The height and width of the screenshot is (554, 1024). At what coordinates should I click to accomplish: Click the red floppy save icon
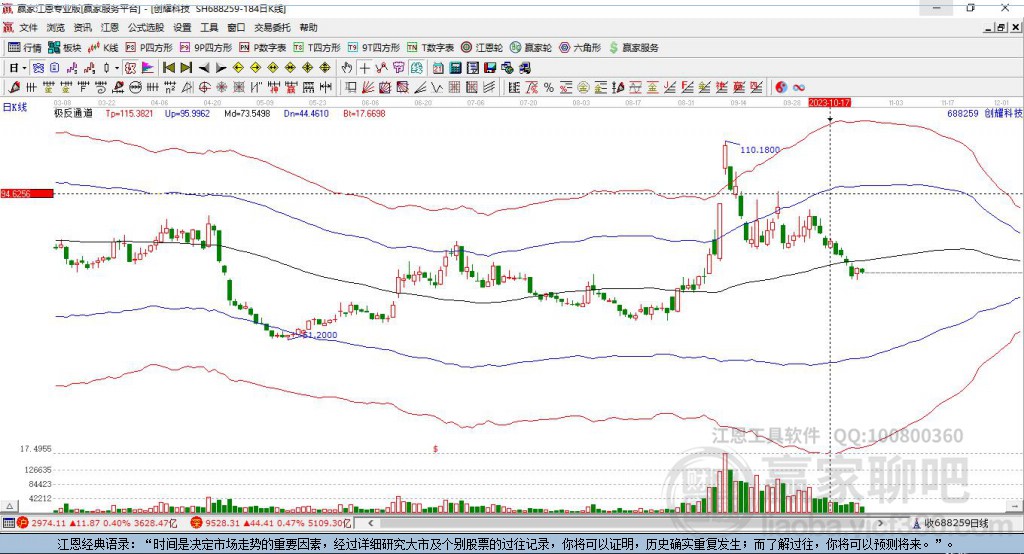[490, 67]
